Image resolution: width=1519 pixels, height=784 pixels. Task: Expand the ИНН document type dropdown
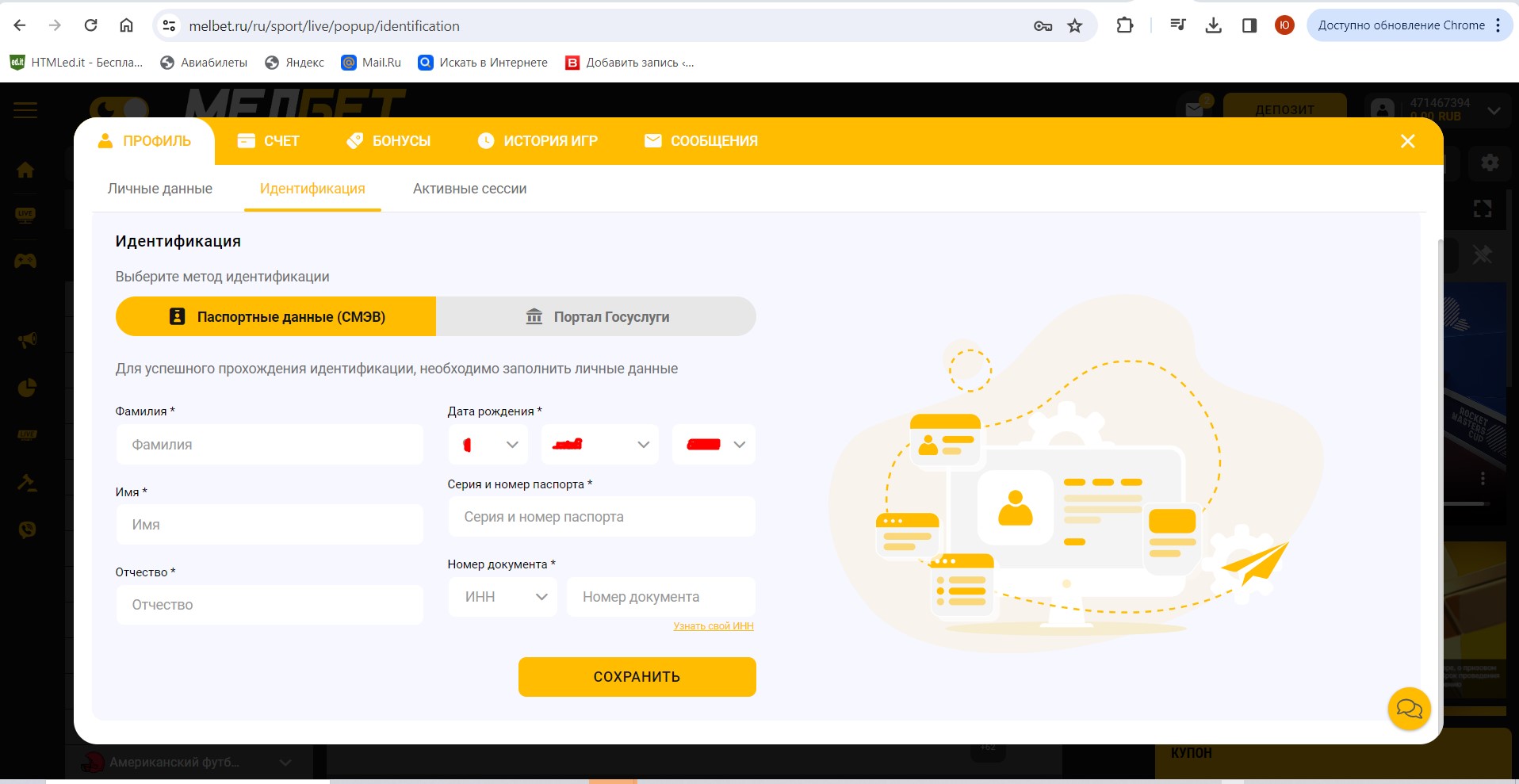[503, 597]
